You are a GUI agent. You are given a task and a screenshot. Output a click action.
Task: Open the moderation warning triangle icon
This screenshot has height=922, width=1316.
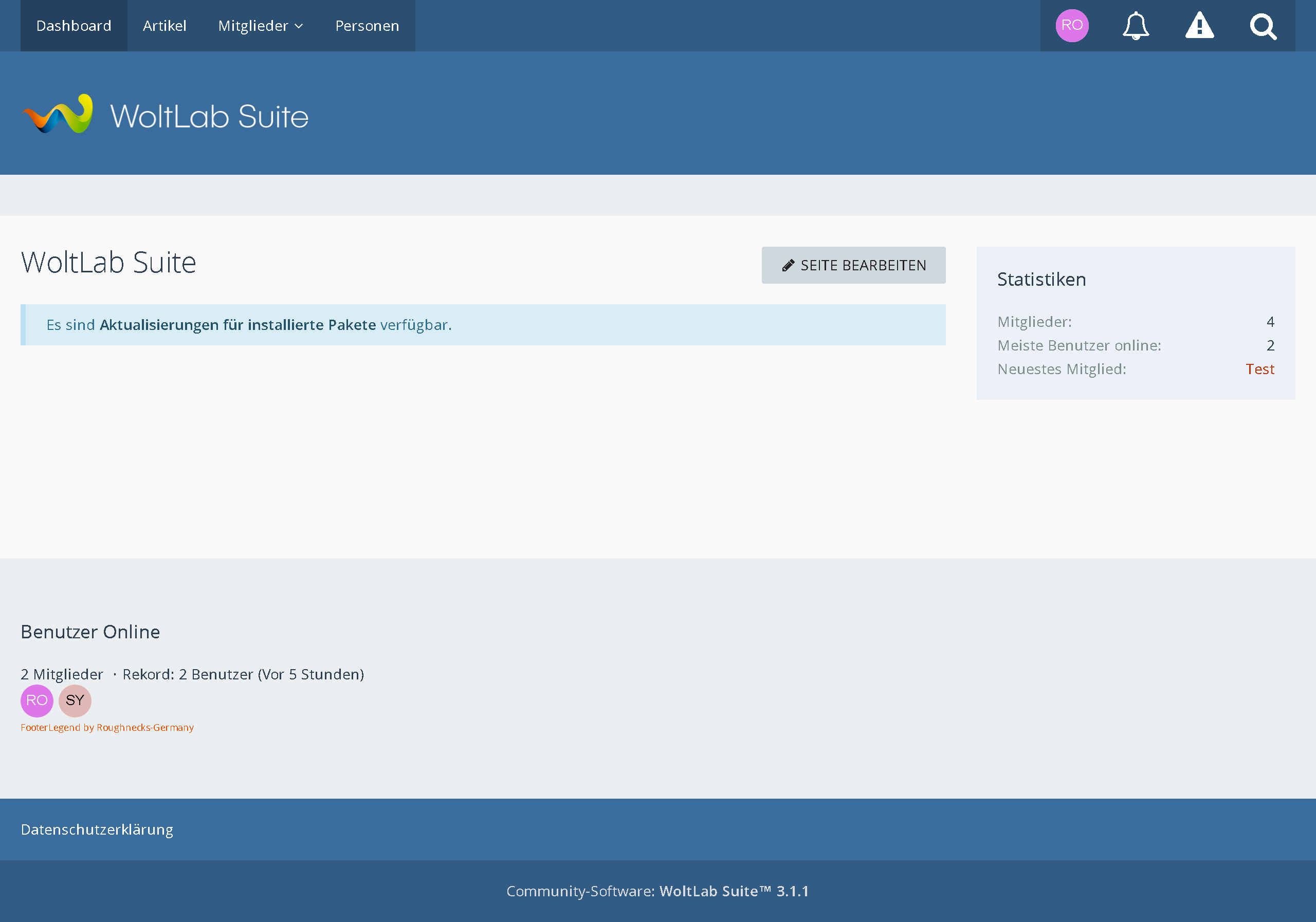pyautogui.click(x=1199, y=26)
